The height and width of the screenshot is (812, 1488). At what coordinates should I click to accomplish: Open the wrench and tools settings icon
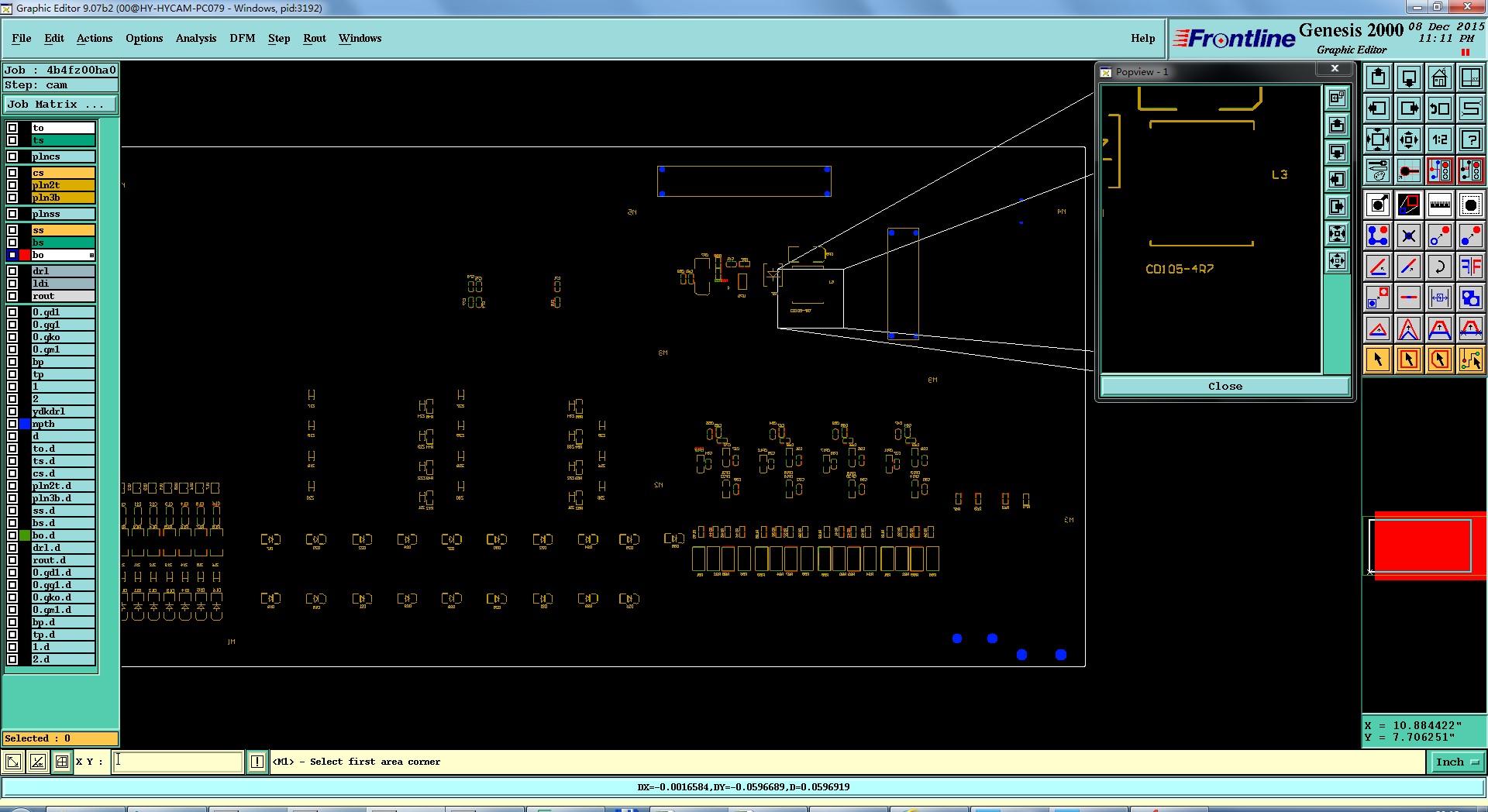pos(1378,170)
